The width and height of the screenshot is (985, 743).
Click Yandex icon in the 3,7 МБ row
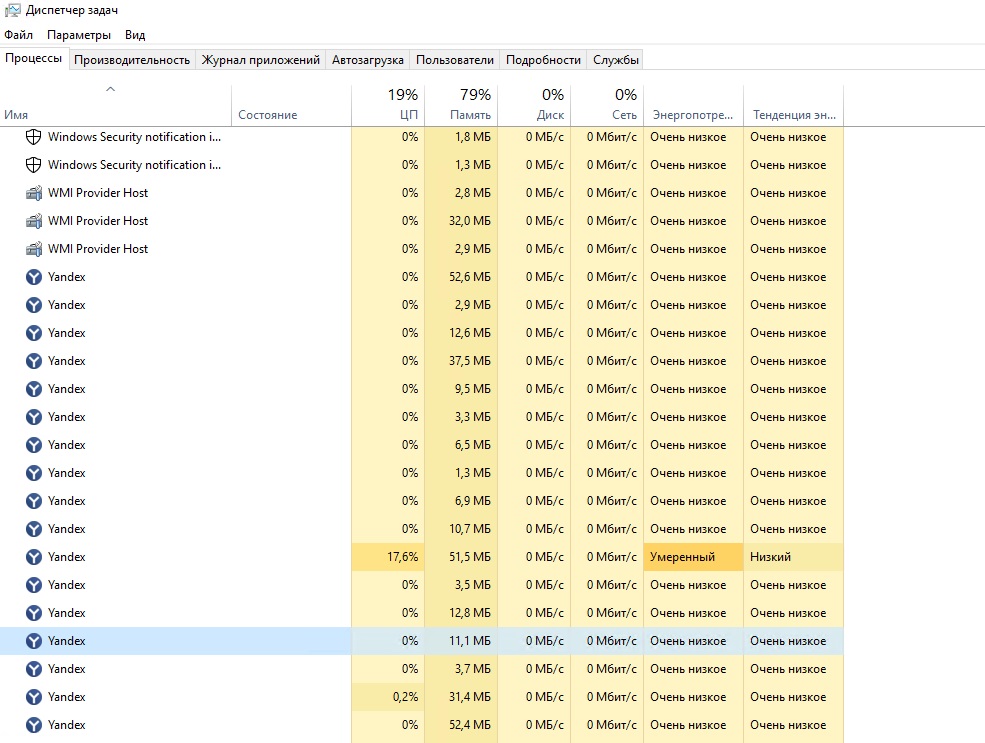click(x=33, y=669)
